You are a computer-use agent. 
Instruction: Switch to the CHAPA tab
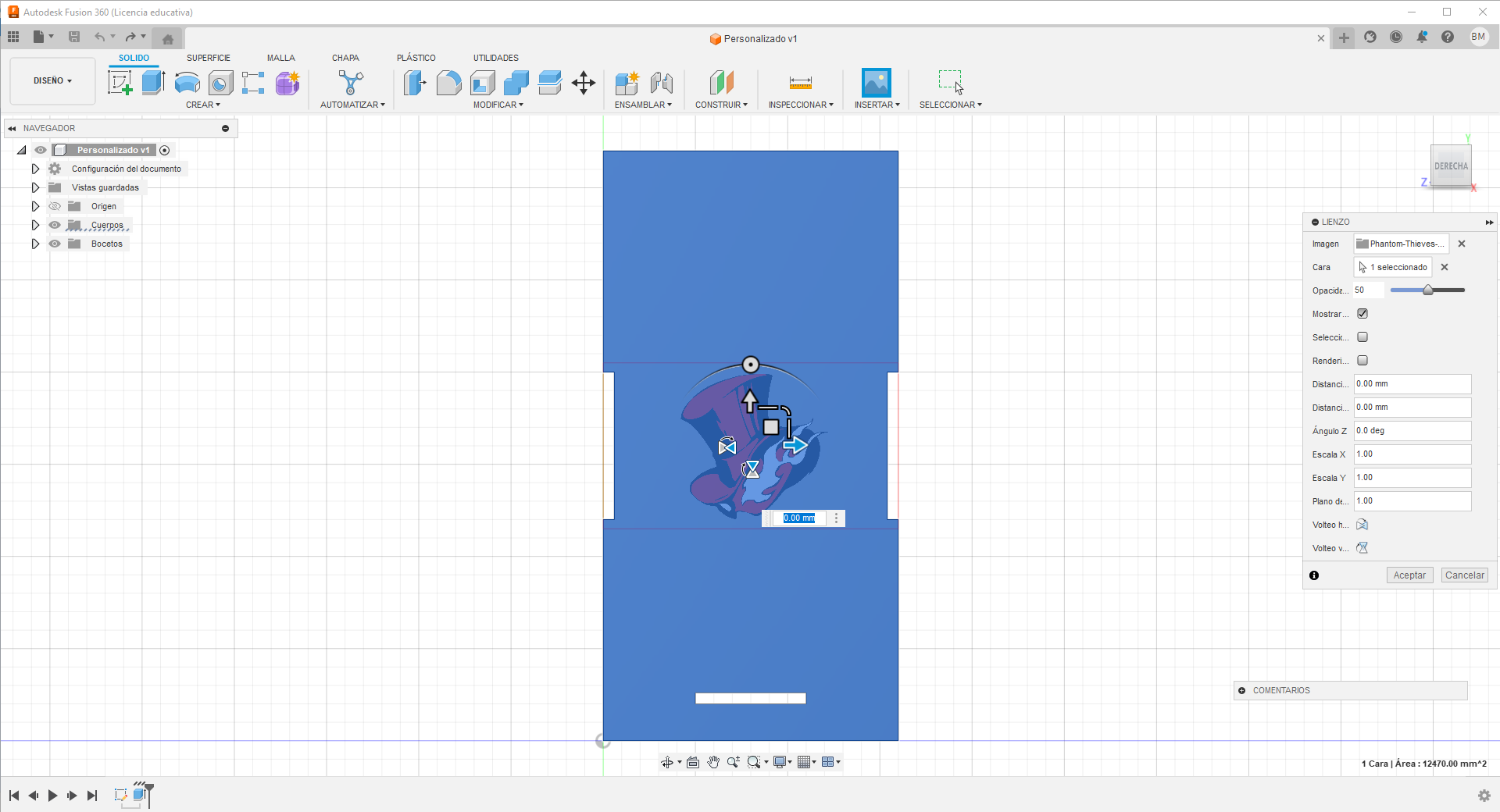(x=345, y=58)
